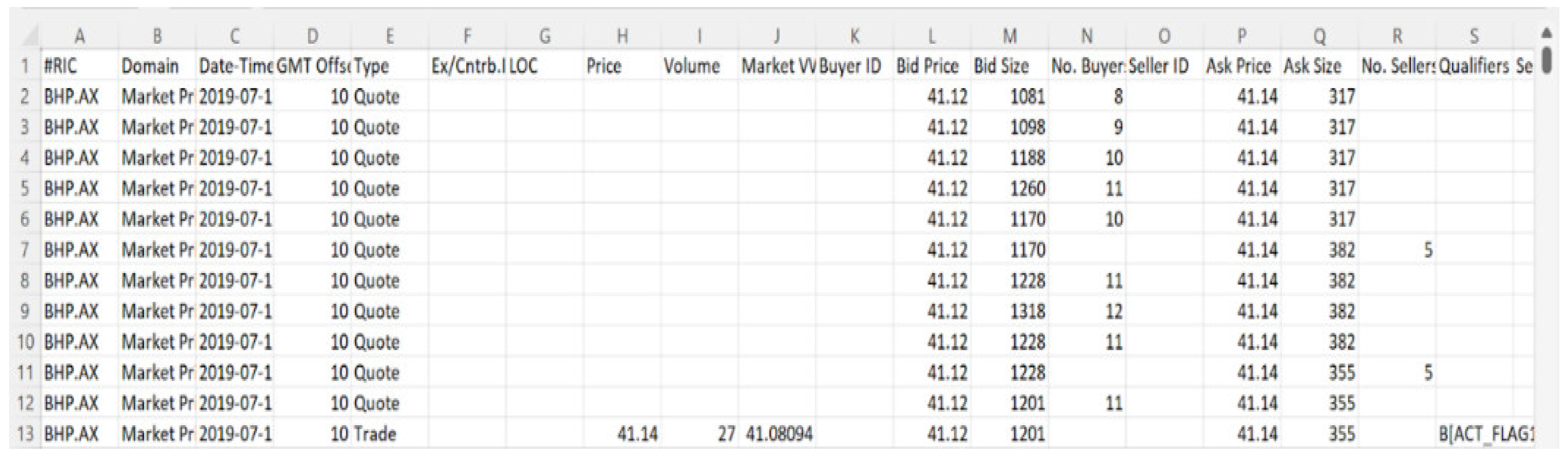Viewport: 1568px width, 458px height.
Task: Click the select-all corner triangle
Action: 28,37
